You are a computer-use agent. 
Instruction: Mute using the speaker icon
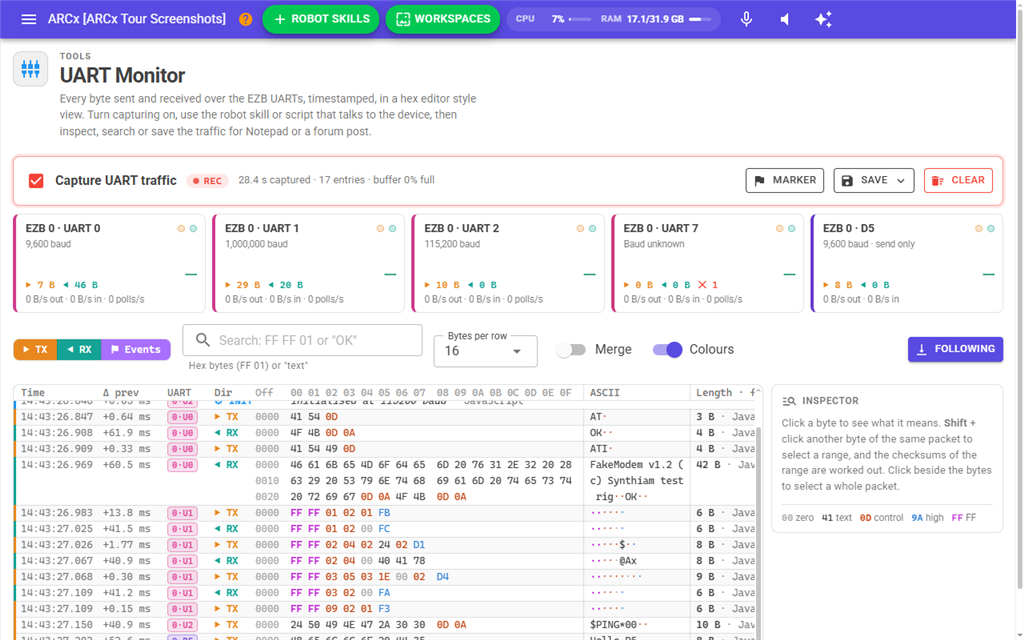pyautogui.click(x=785, y=19)
